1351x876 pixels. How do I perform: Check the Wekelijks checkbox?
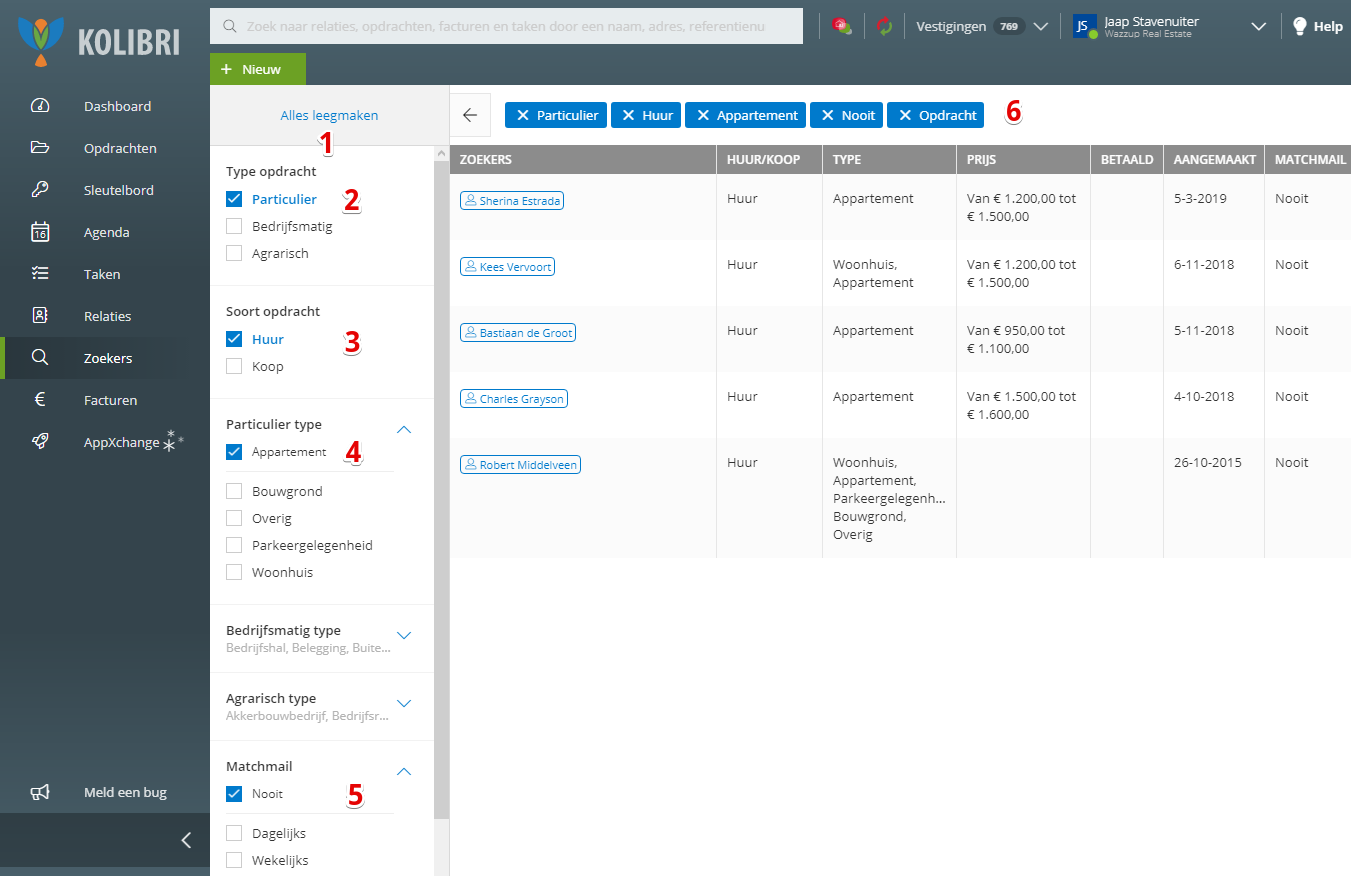[234, 860]
